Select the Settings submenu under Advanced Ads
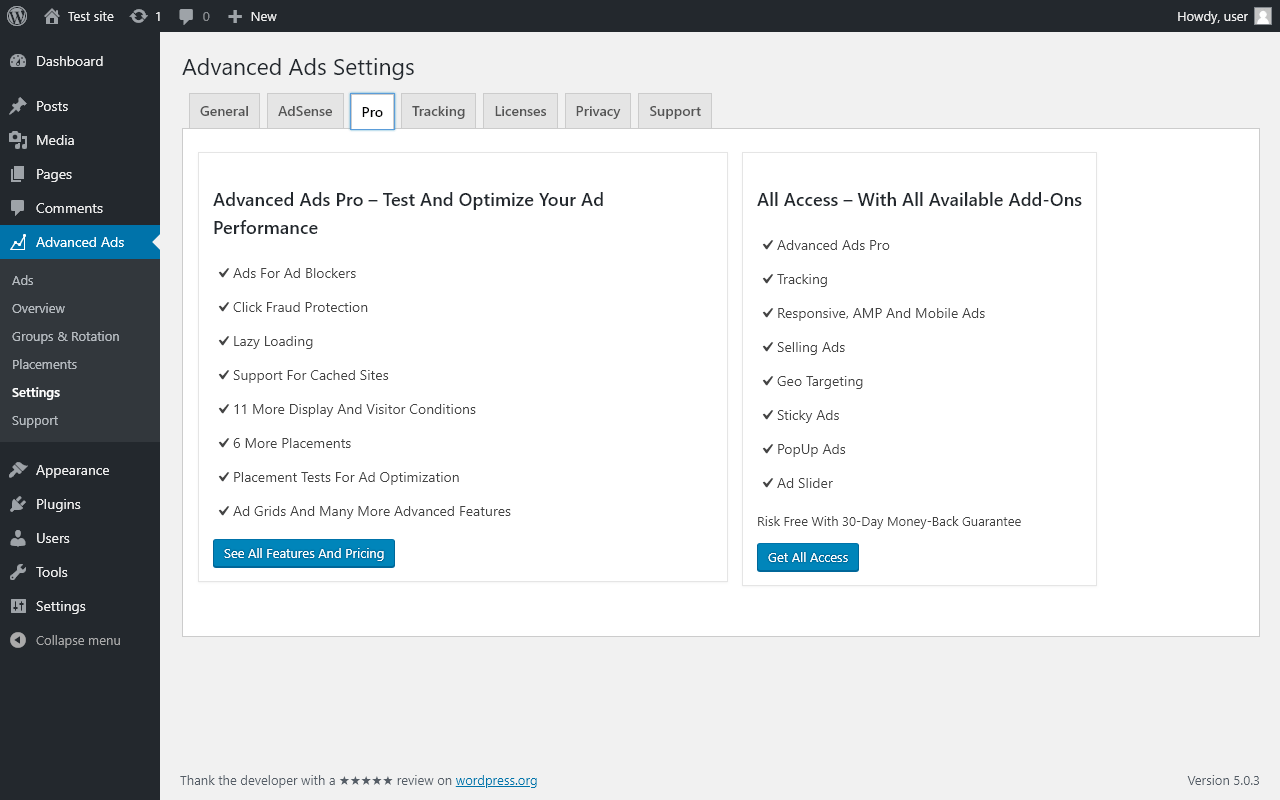The height and width of the screenshot is (800, 1280). click(36, 393)
